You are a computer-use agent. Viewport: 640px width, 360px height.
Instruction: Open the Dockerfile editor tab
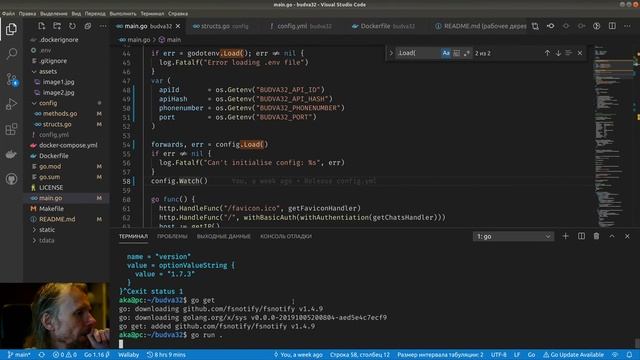pyautogui.click(x=384, y=26)
